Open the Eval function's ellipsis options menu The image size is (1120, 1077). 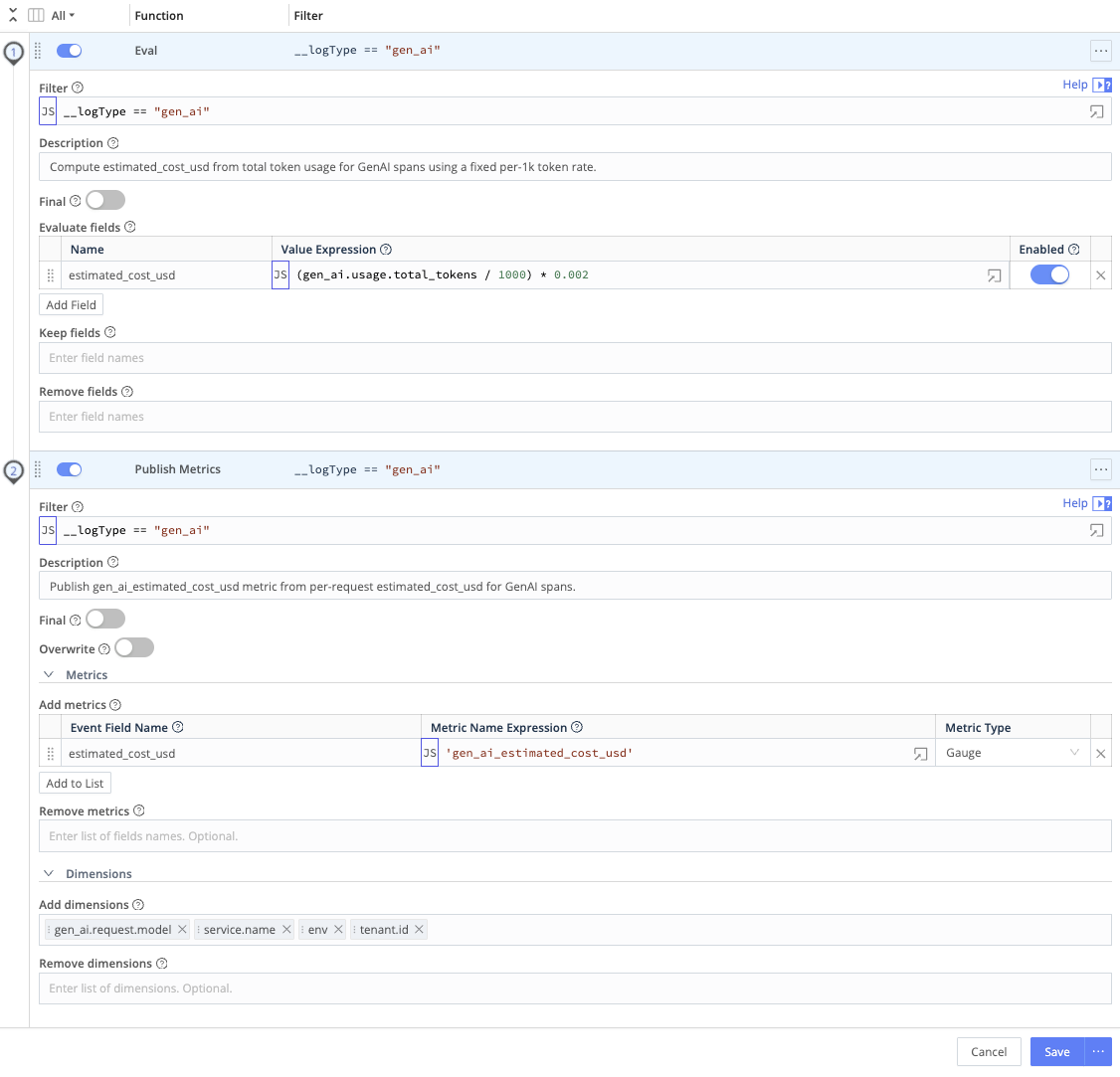(1100, 51)
